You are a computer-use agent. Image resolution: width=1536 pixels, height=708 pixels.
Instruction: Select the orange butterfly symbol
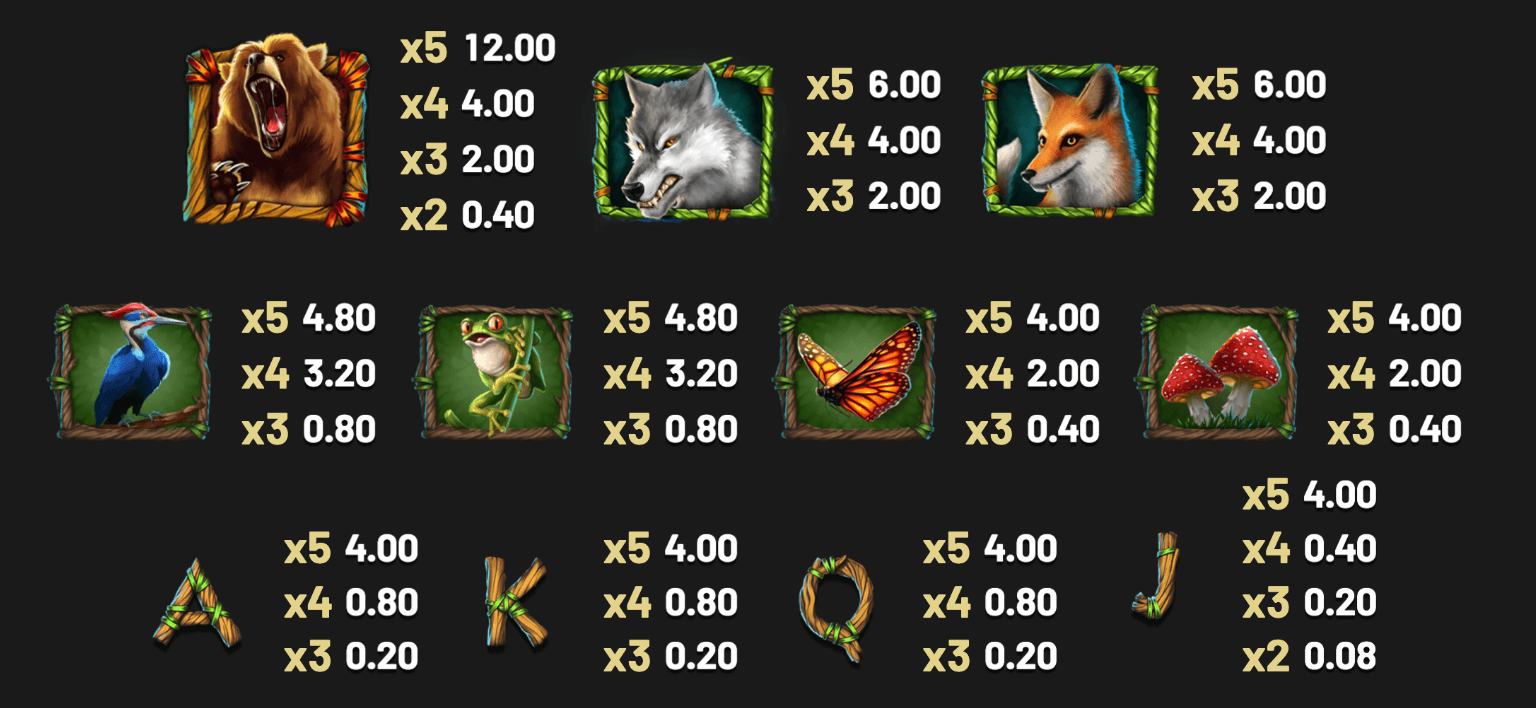[857, 371]
